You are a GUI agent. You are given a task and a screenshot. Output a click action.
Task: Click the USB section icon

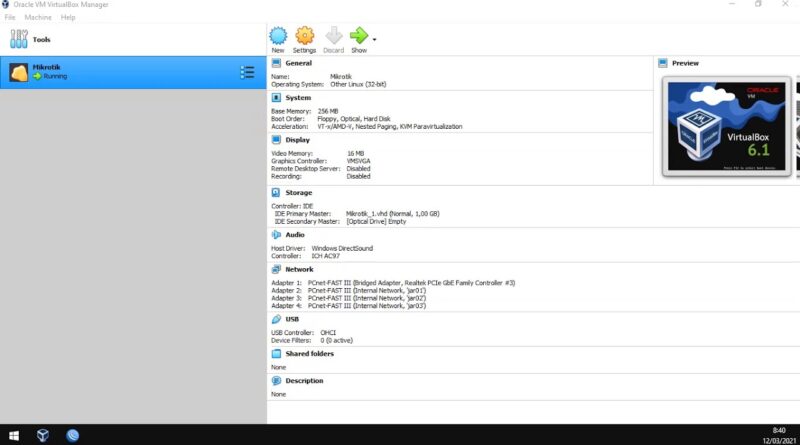point(276,319)
